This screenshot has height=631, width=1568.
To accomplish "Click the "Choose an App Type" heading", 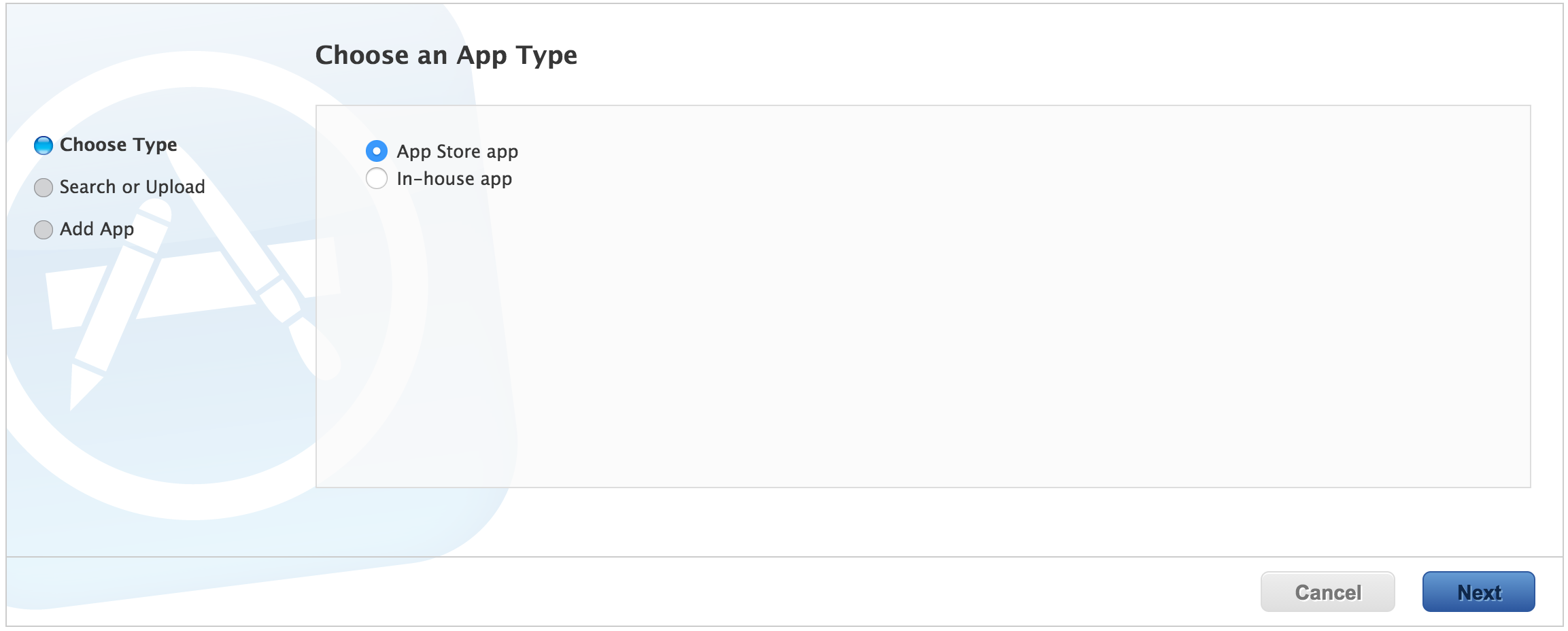I will click(x=446, y=55).
